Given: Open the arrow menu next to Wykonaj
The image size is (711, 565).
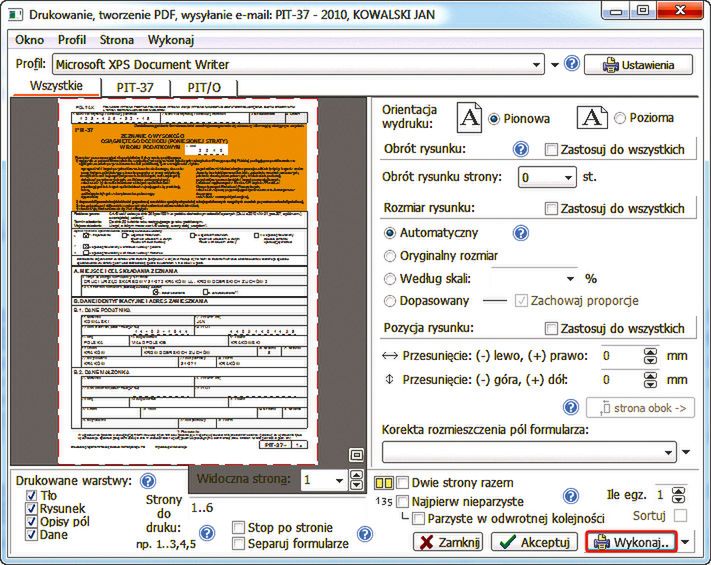Looking at the screenshot, I should [x=686, y=542].
